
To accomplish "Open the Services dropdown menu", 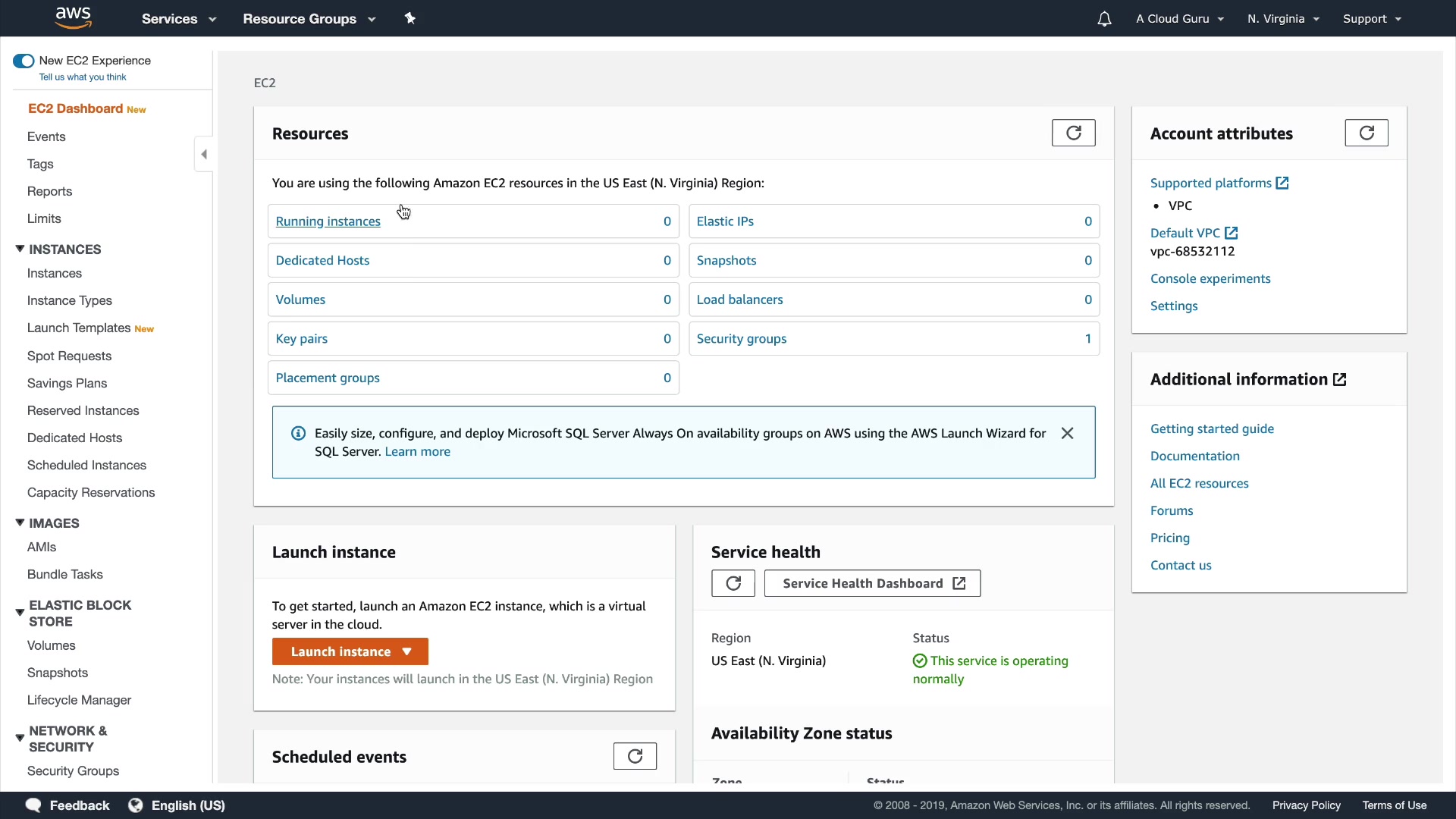I will 179,19.
